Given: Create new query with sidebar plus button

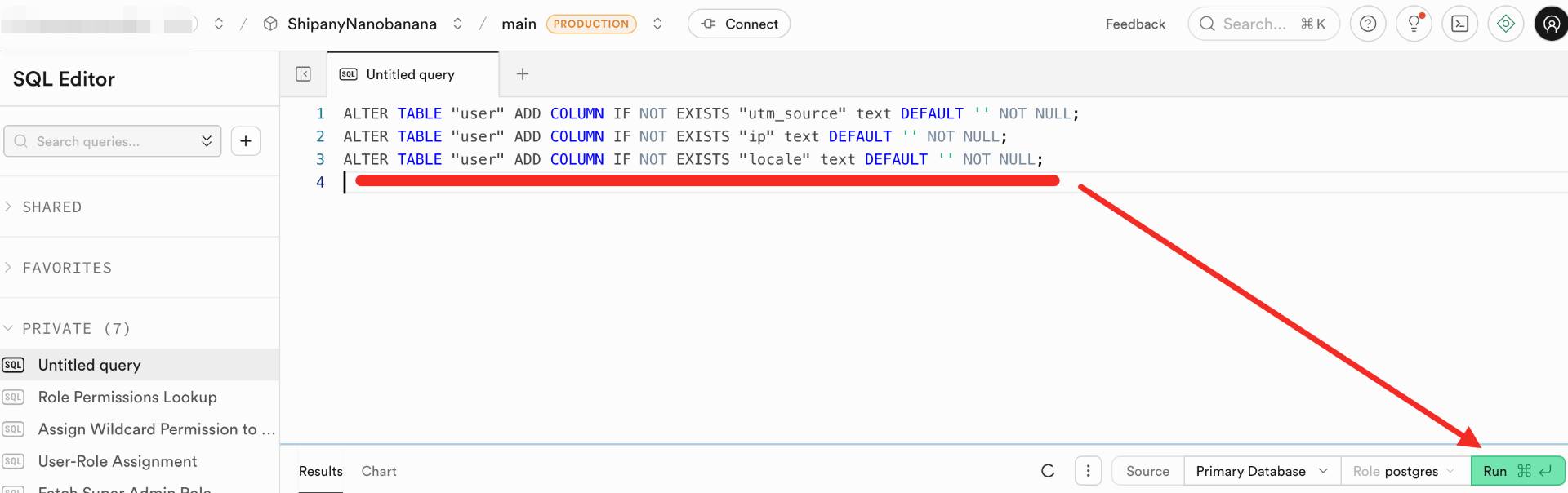Looking at the screenshot, I should point(246,141).
